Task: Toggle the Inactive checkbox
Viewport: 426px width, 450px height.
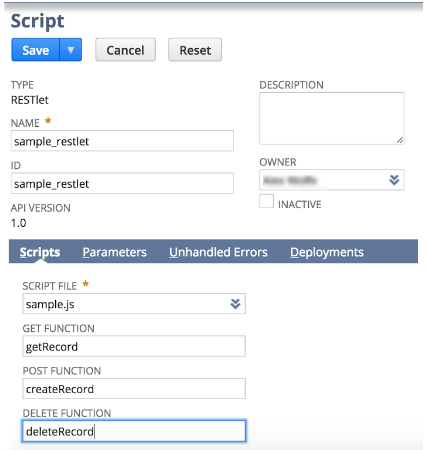Action: [x=266, y=201]
